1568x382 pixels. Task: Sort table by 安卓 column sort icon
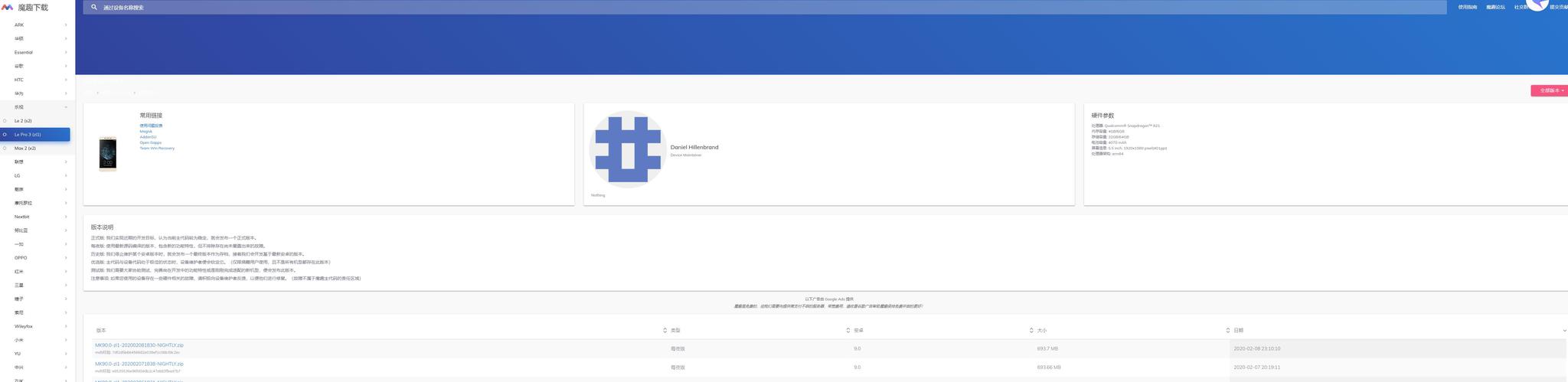(1031, 331)
